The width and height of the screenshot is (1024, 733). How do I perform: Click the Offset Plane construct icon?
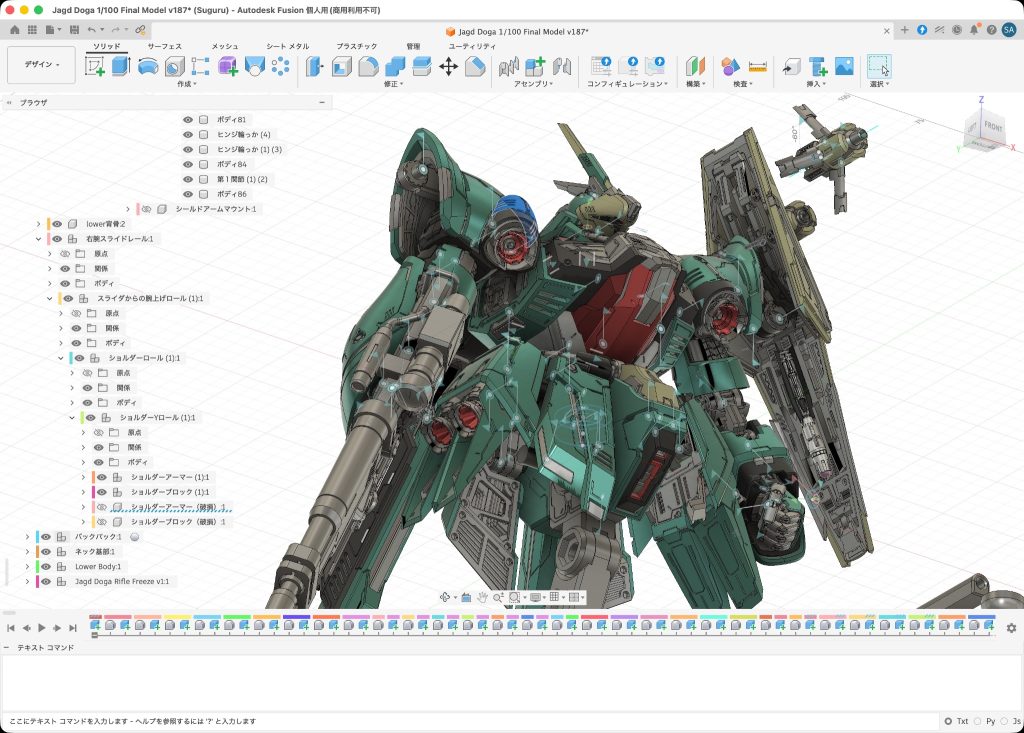pyautogui.click(x=696, y=66)
